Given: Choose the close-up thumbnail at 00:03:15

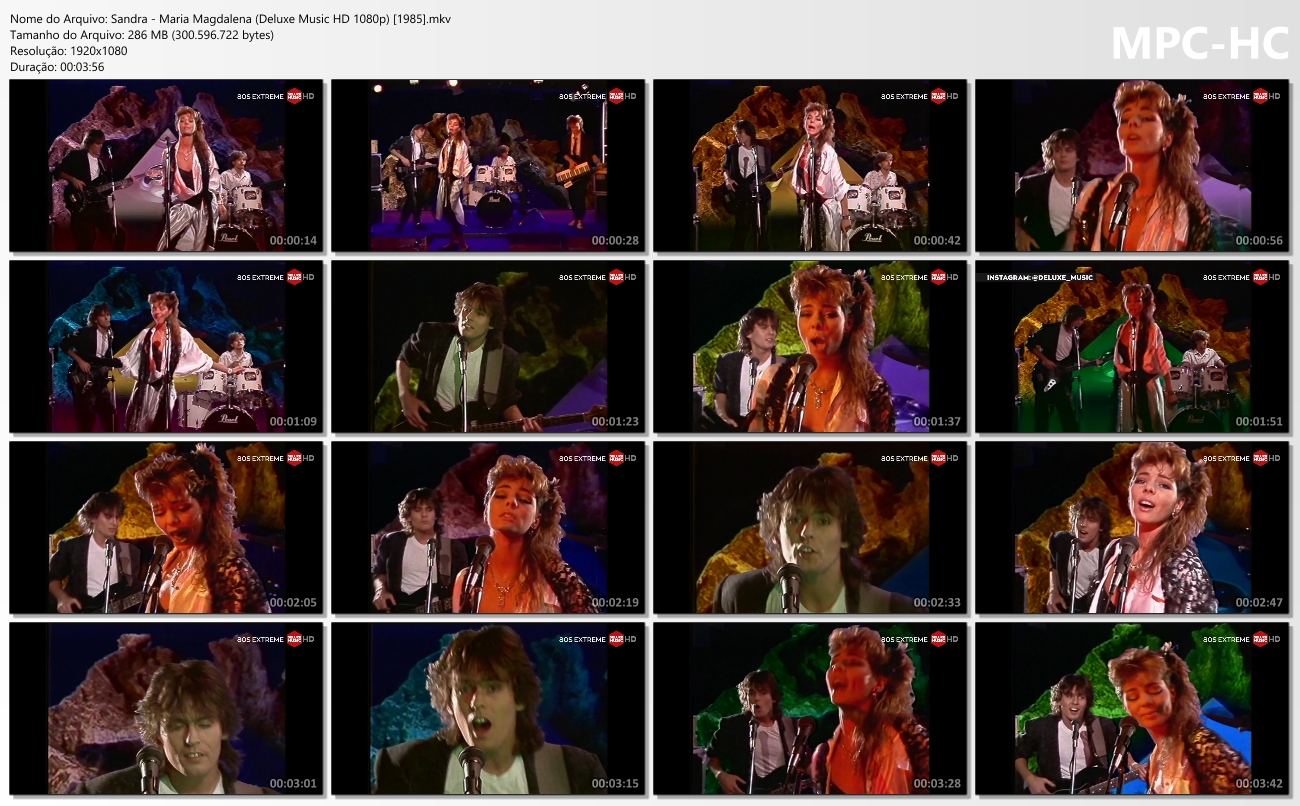Looking at the screenshot, I should (x=488, y=708).
